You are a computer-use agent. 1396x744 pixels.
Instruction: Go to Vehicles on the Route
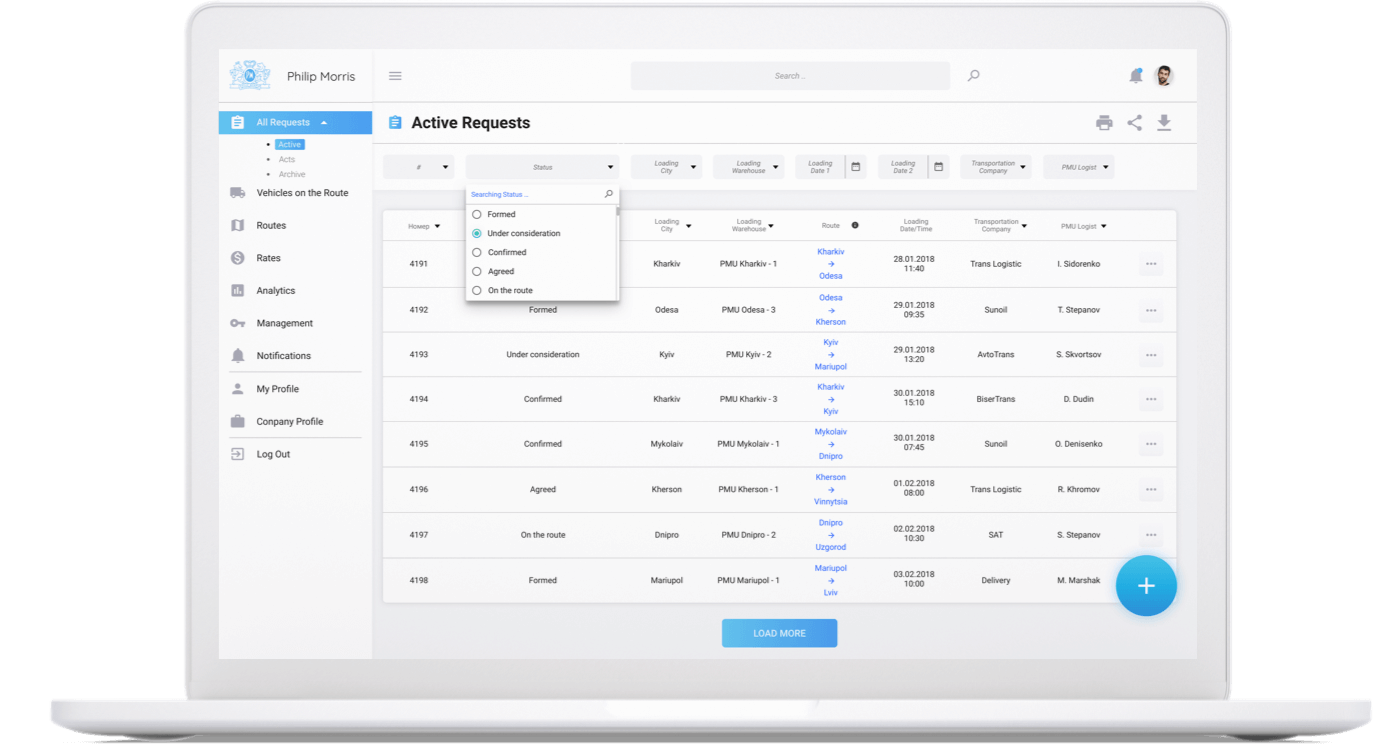302,193
